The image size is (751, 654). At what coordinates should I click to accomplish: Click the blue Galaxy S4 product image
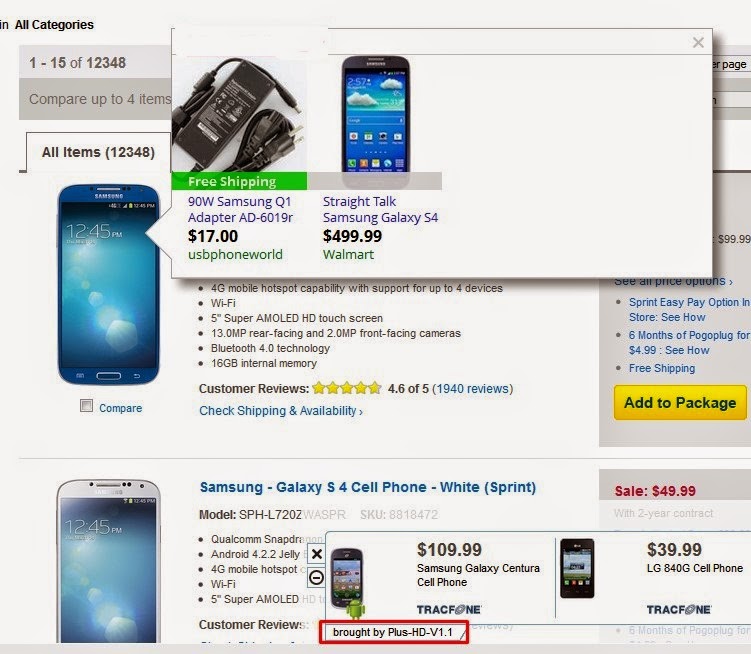(x=109, y=285)
